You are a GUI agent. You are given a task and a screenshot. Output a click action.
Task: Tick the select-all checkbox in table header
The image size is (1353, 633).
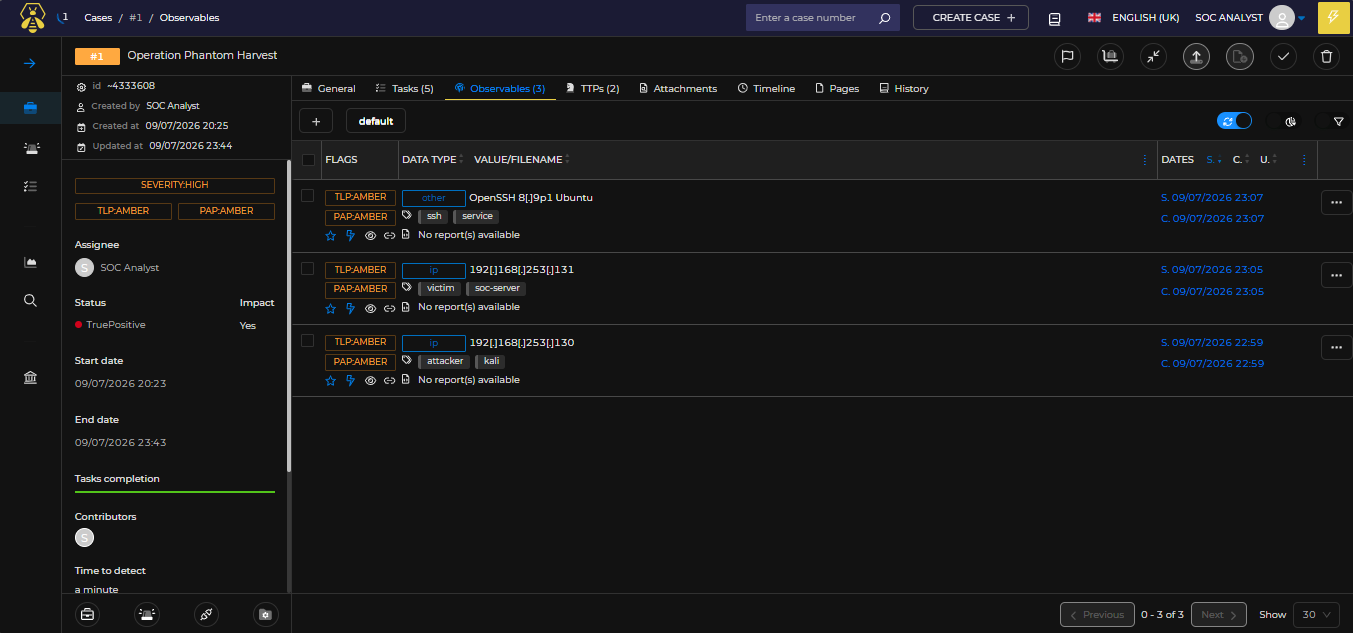click(308, 160)
